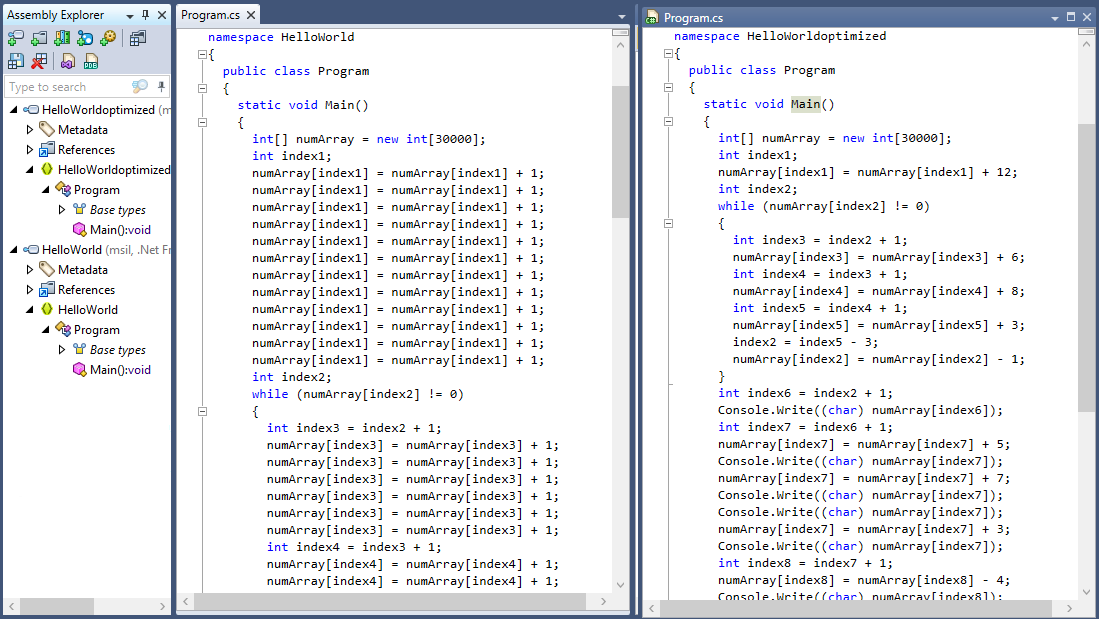Toggle the pin next to the search box
The image size is (1099, 619).
coord(162,86)
